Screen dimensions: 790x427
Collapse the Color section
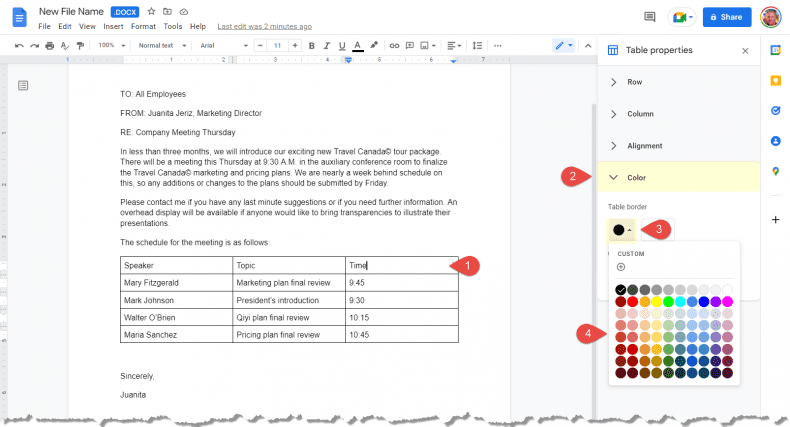click(x=636, y=178)
